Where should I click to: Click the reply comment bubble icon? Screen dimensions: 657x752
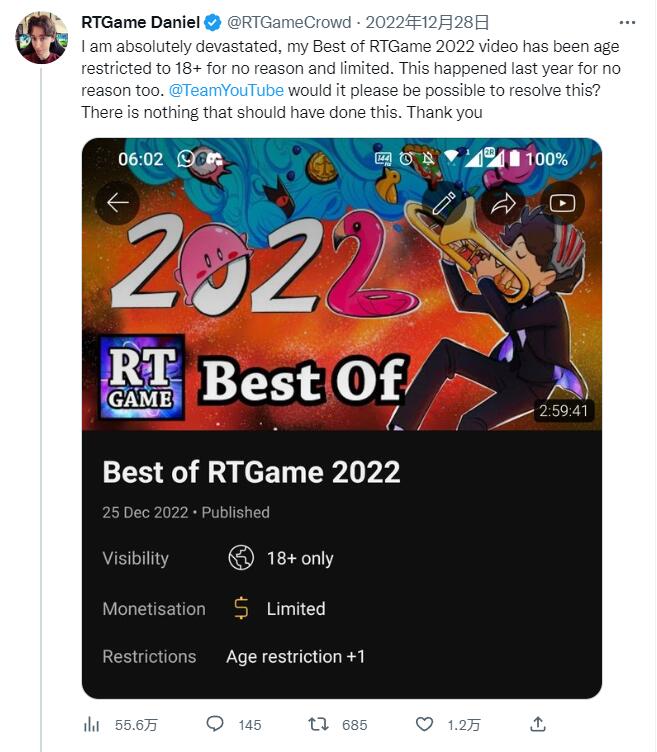tap(214, 724)
